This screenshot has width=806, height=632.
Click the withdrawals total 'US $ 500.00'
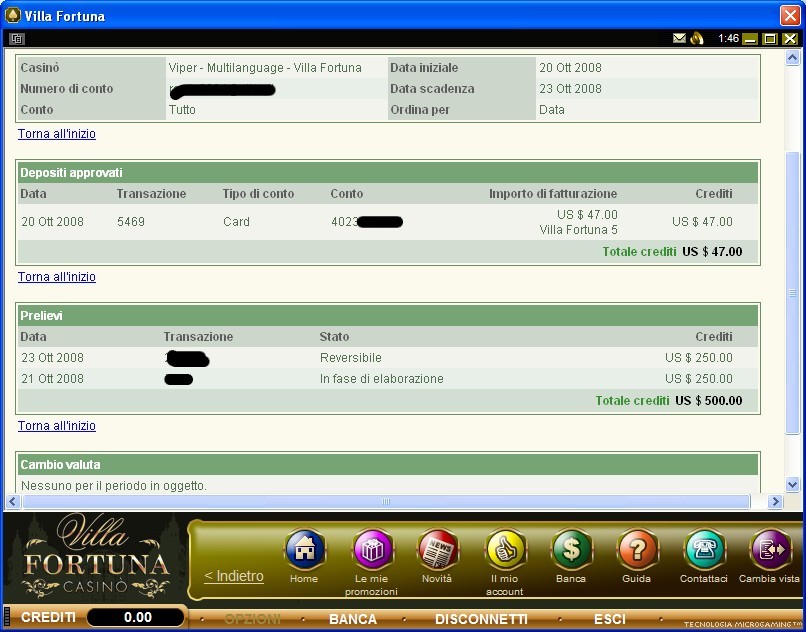709,401
